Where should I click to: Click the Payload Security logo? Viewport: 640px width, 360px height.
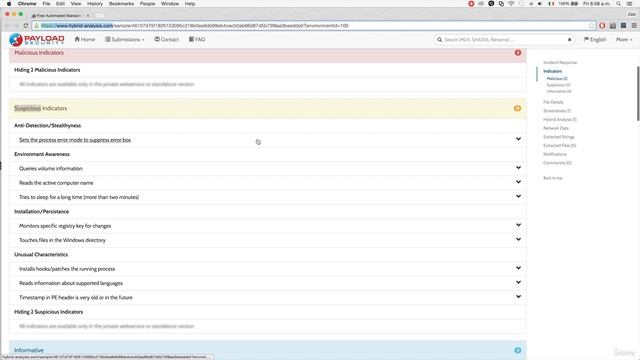(37, 40)
